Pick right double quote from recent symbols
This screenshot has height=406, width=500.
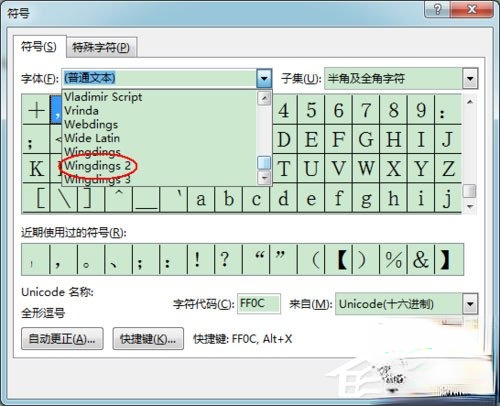pyautogui.click(x=283, y=260)
